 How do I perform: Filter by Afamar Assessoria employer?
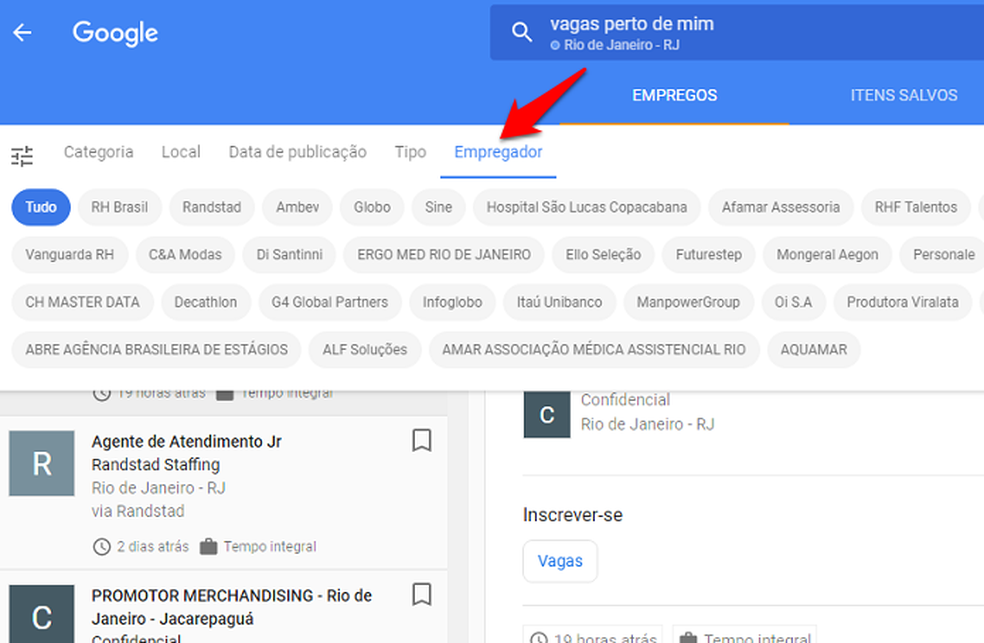click(x=781, y=207)
